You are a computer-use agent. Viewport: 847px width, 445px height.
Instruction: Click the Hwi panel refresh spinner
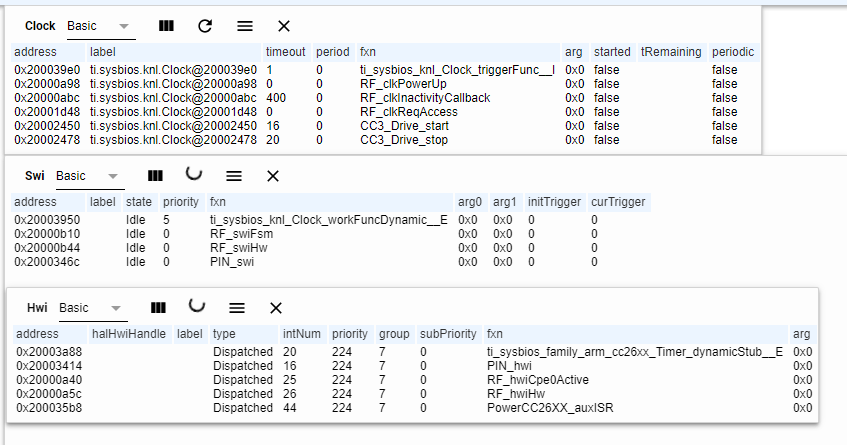pos(197,307)
